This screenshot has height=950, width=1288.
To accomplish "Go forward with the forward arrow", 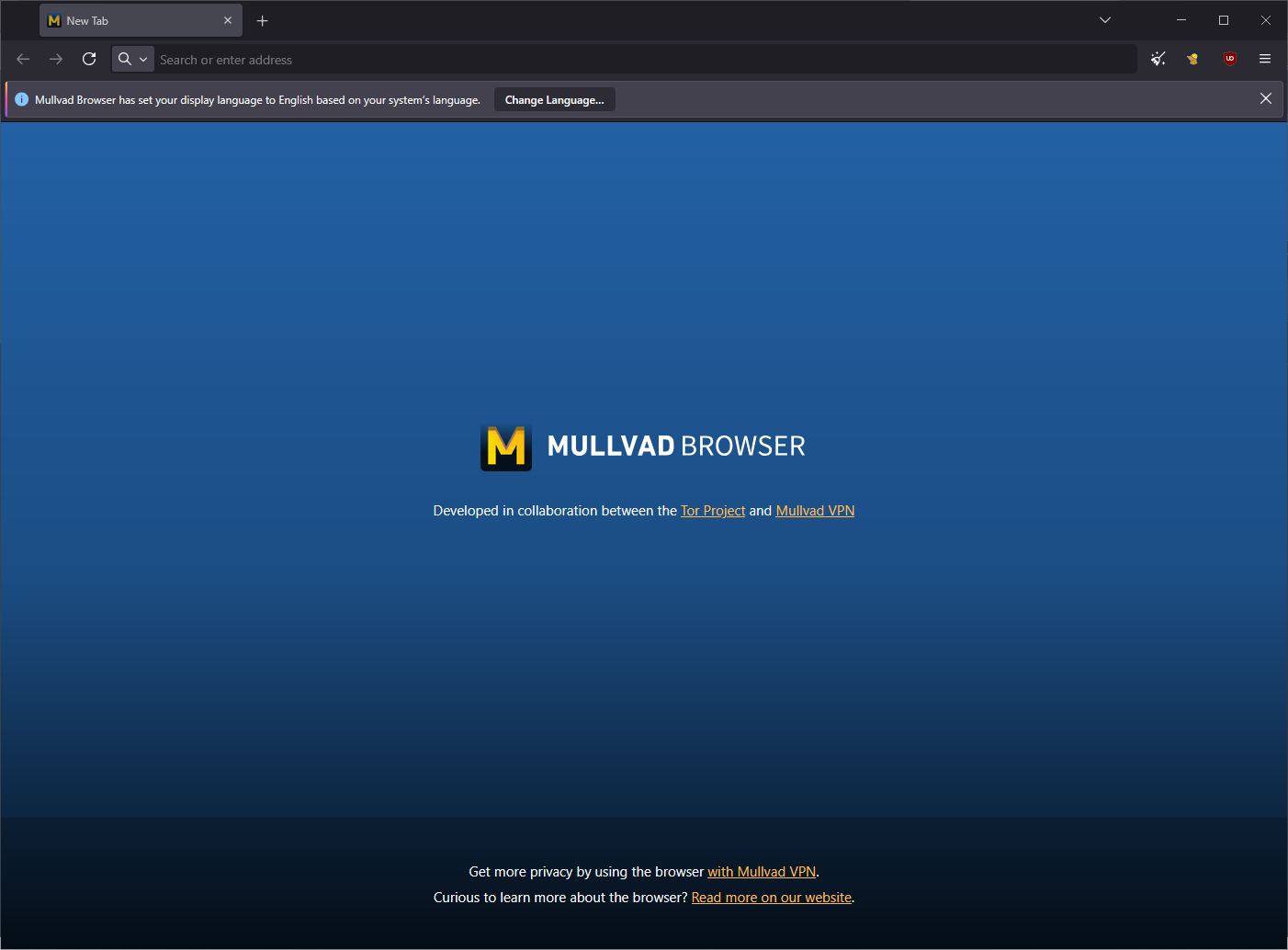I will 56,59.
